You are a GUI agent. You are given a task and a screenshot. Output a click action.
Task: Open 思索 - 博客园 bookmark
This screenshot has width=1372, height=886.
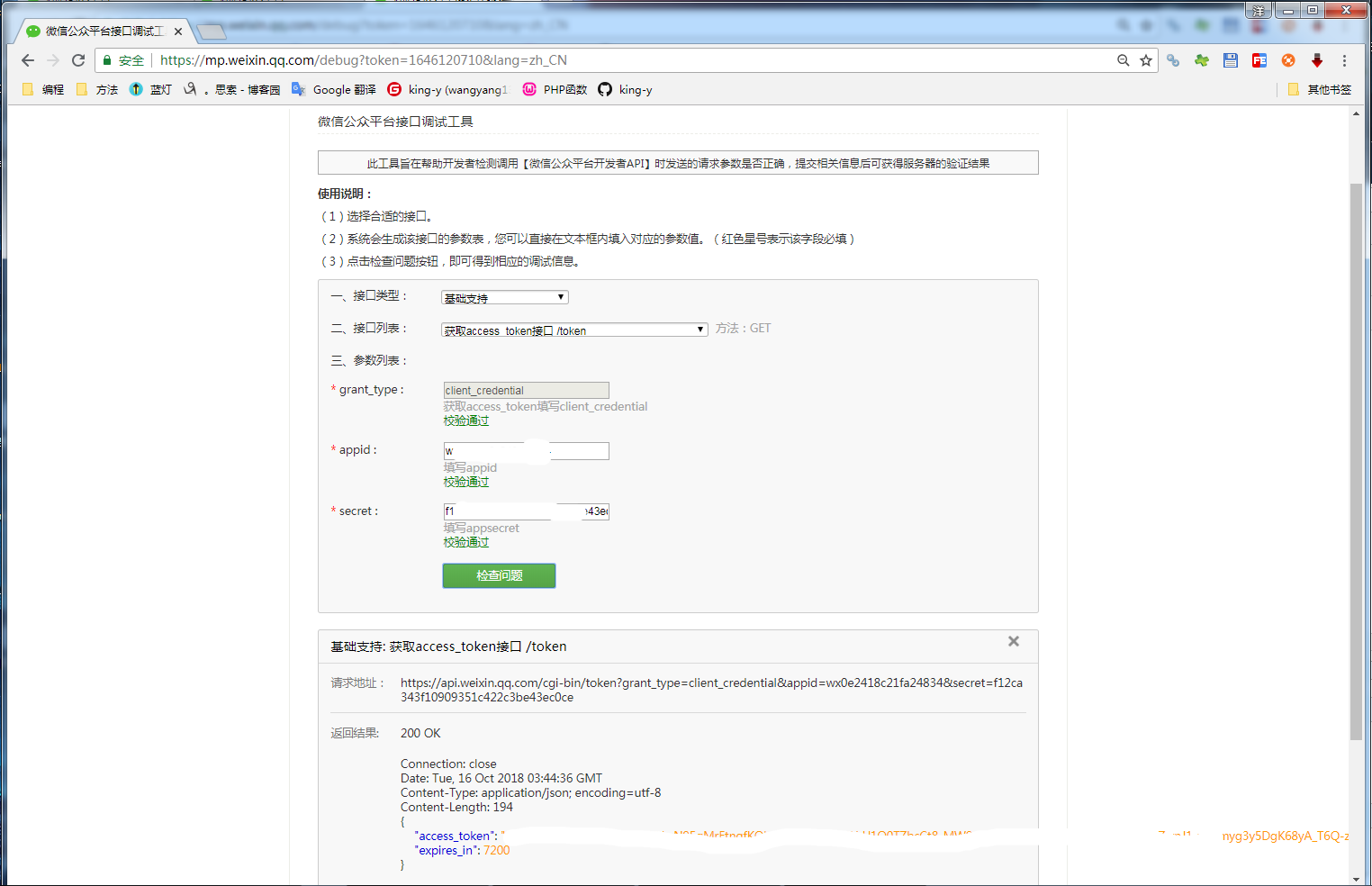pos(232,89)
